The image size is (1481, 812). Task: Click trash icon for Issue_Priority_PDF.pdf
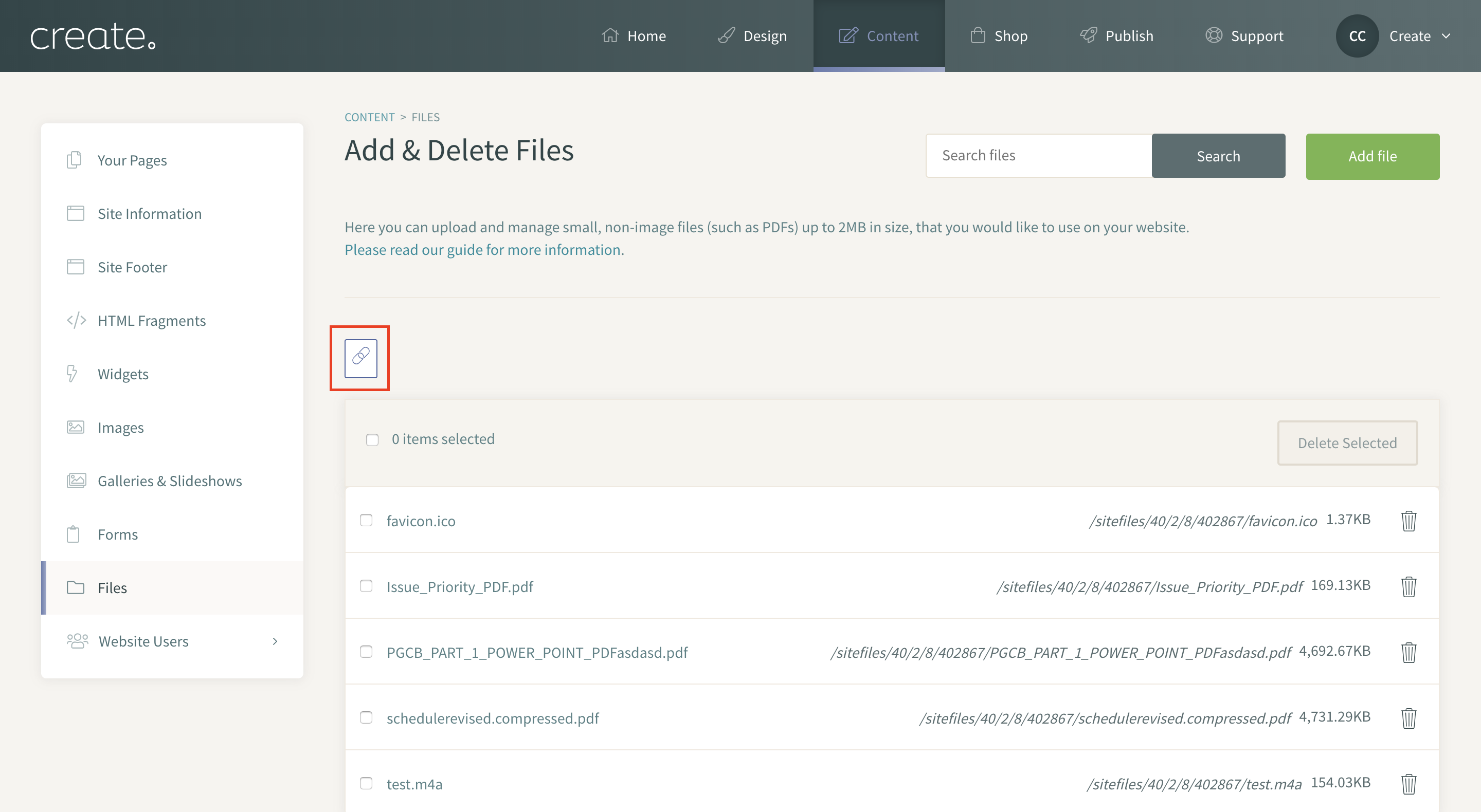click(x=1408, y=586)
